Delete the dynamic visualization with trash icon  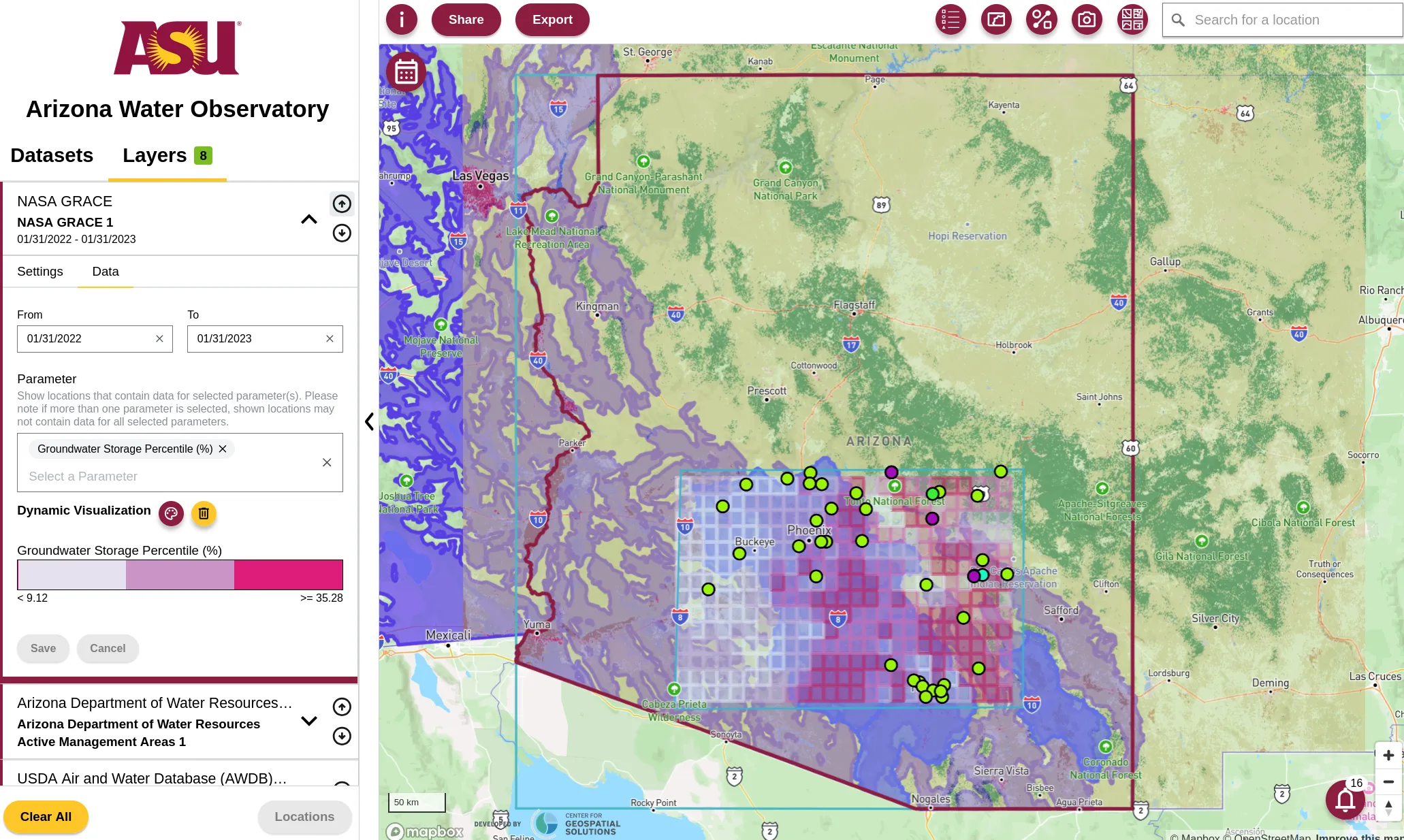[204, 513]
